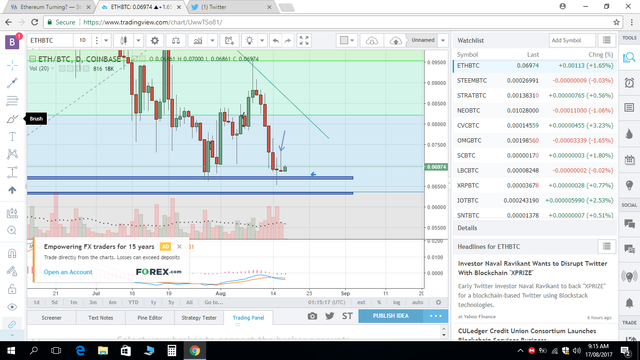Click the Add Symbol input field

(572, 40)
